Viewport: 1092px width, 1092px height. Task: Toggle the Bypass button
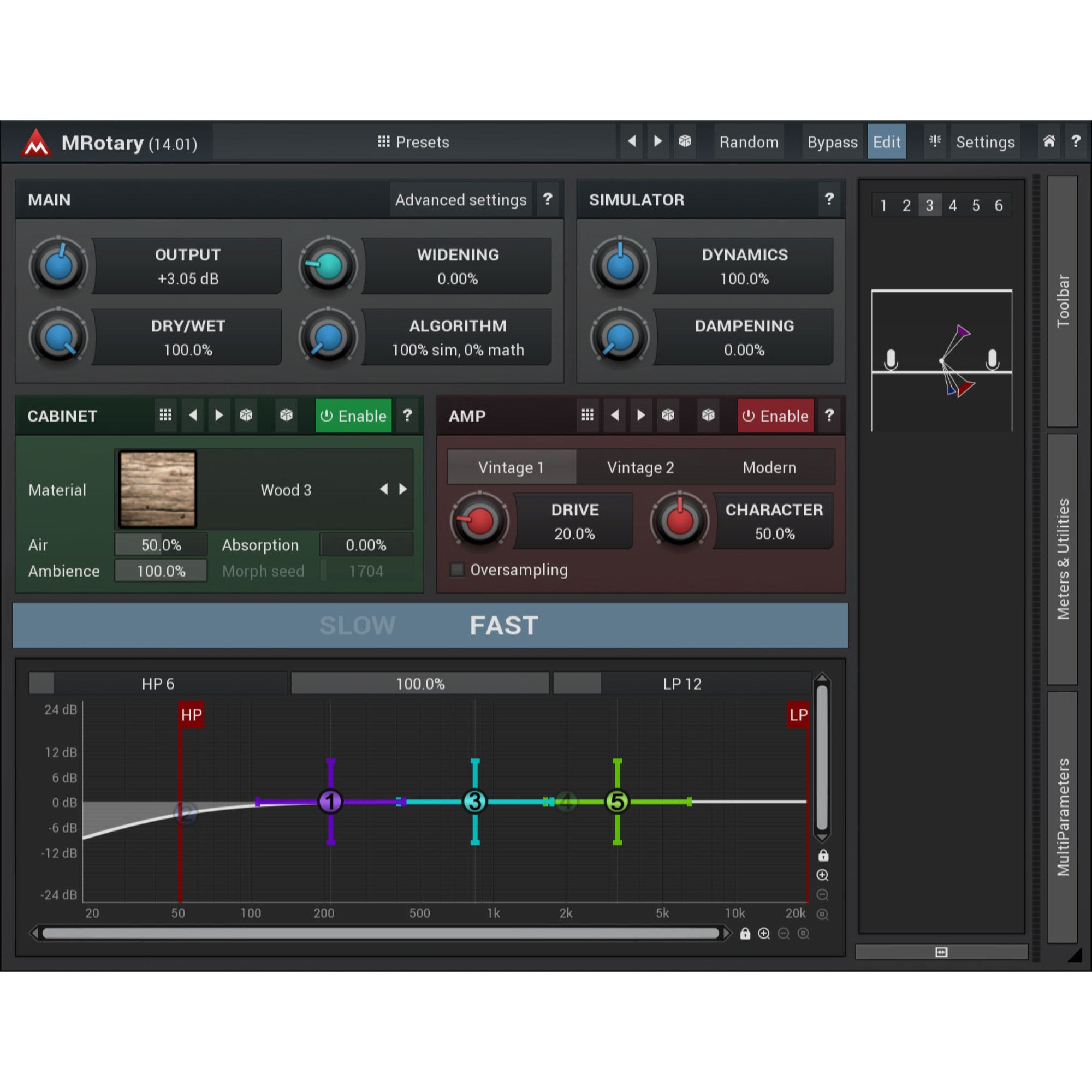[x=832, y=141]
